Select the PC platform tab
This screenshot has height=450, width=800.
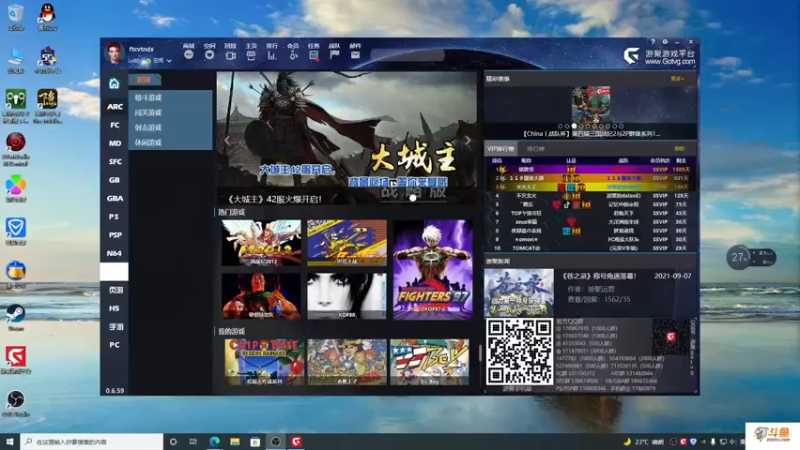click(x=114, y=345)
